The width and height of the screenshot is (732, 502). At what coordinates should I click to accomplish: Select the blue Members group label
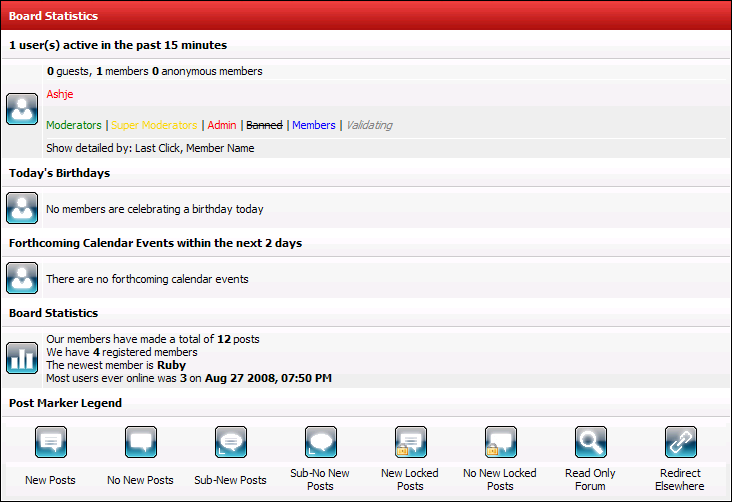pyautogui.click(x=313, y=125)
